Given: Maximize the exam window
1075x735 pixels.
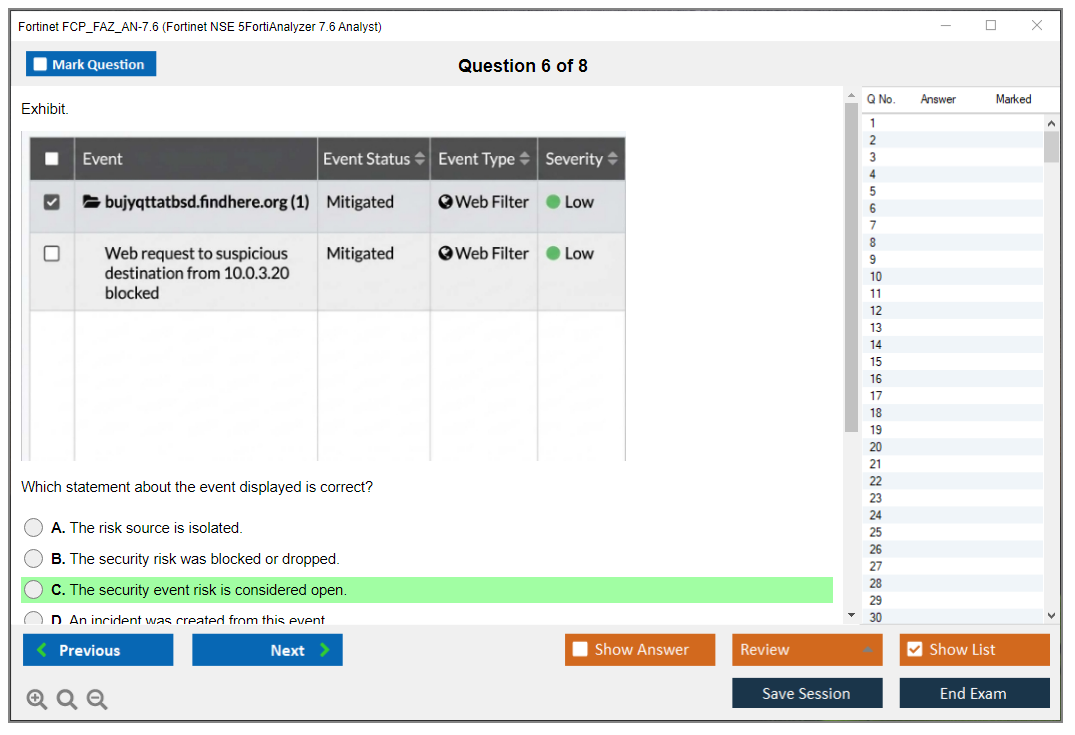Looking at the screenshot, I should (x=991, y=25).
